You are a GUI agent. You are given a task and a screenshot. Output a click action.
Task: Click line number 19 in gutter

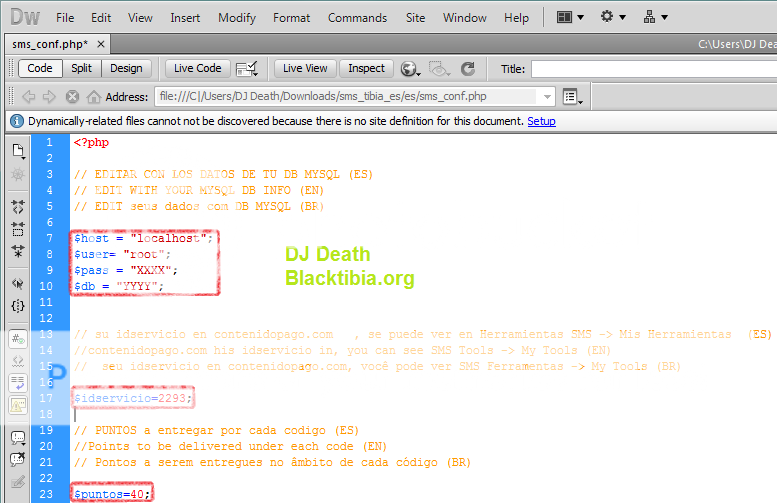(x=46, y=430)
